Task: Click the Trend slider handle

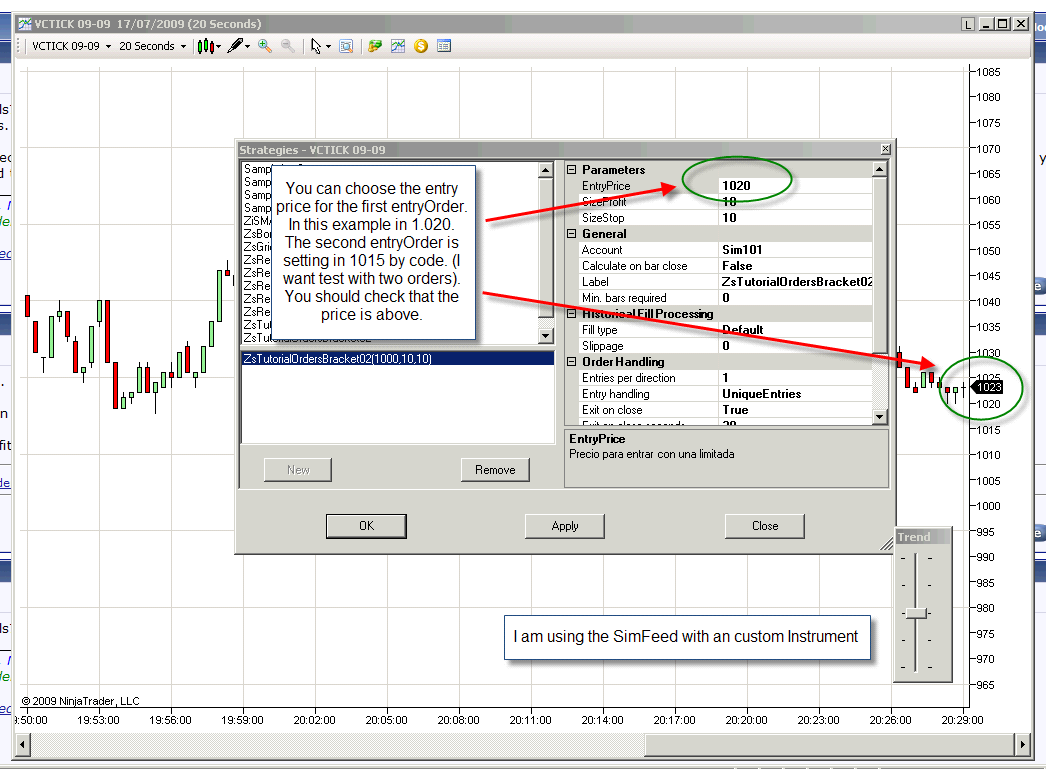Action: click(917, 613)
